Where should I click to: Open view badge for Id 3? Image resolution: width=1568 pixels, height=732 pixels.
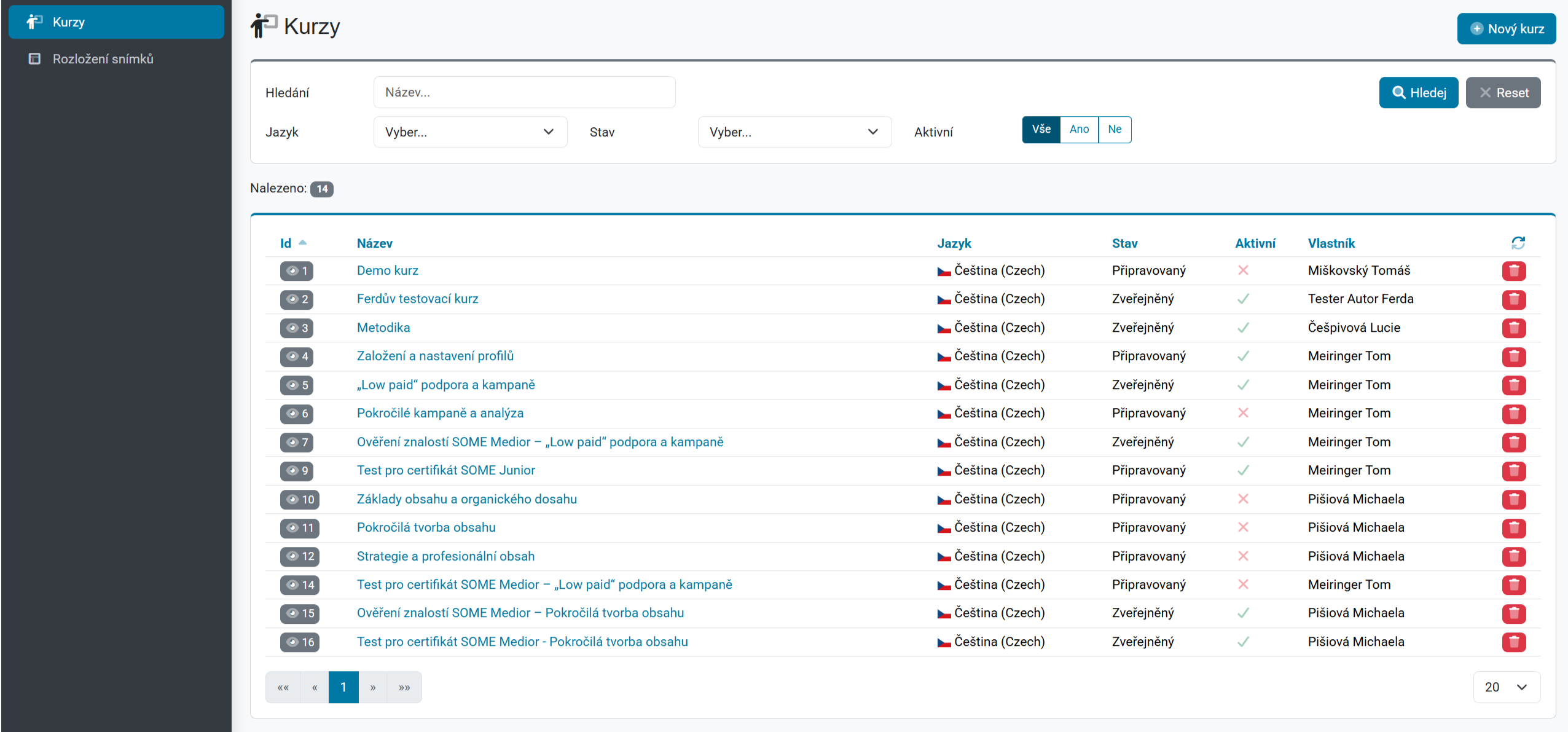[x=297, y=328]
